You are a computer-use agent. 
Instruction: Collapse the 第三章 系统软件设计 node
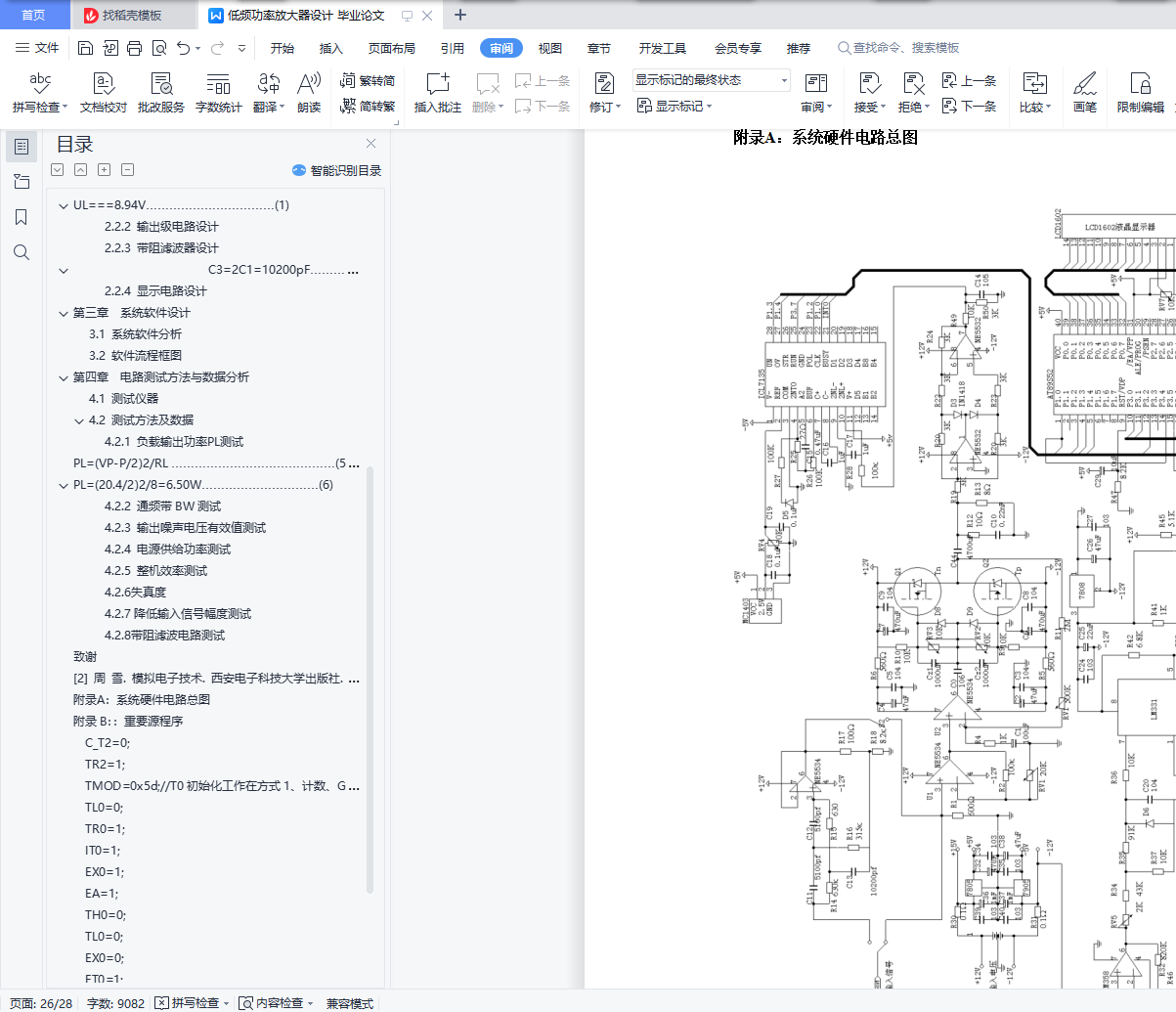click(x=64, y=313)
